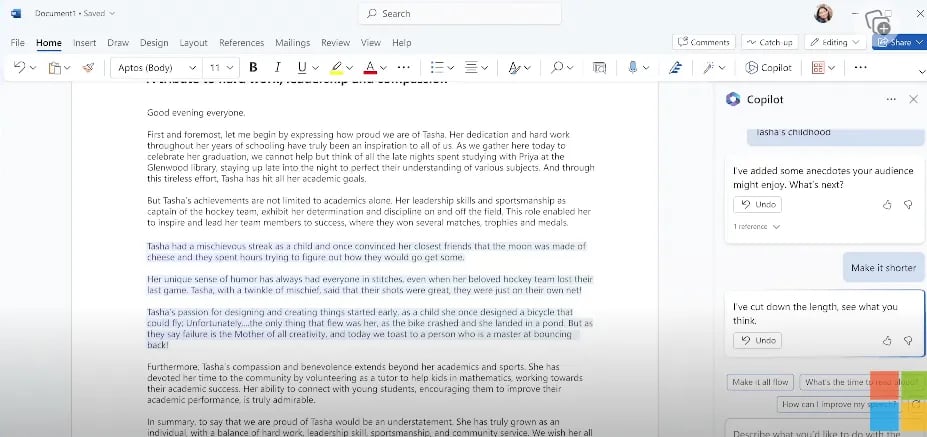Image resolution: width=927 pixels, height=437 pixels.
Task: Switch to the References tab
Action: (x=241, y=43)
